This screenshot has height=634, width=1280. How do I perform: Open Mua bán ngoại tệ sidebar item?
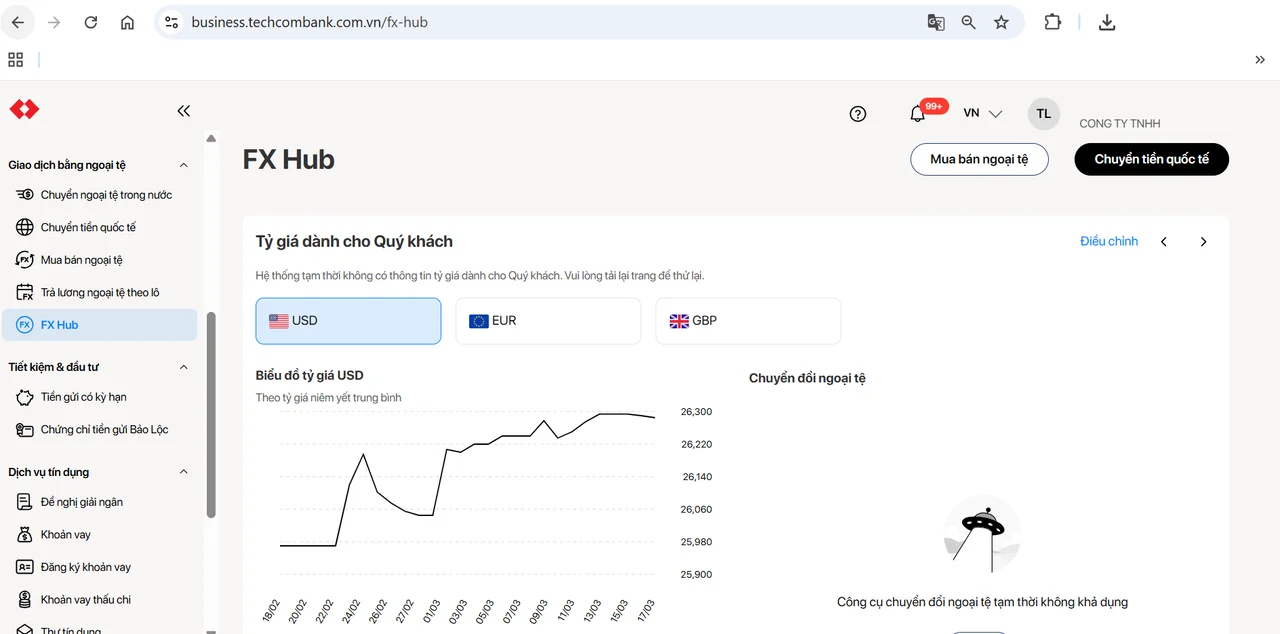pyautogui.click(x=81, y=260)
